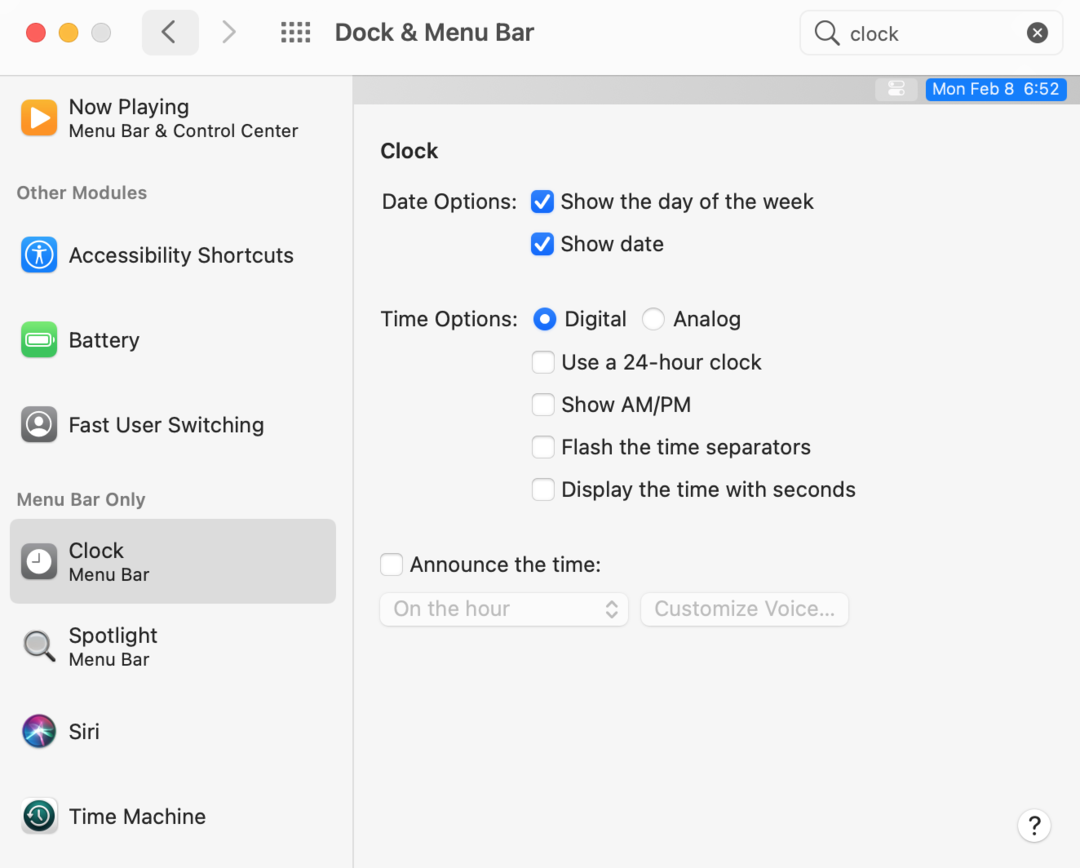Click the Other Modules section header
The image size is (1080, 868).
[x=82, y=193]
